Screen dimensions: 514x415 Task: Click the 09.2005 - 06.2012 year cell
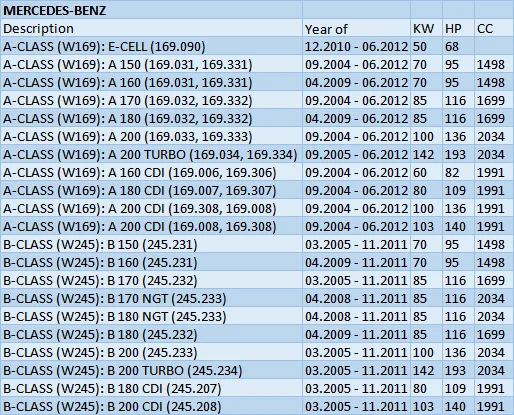click(356, 154)
